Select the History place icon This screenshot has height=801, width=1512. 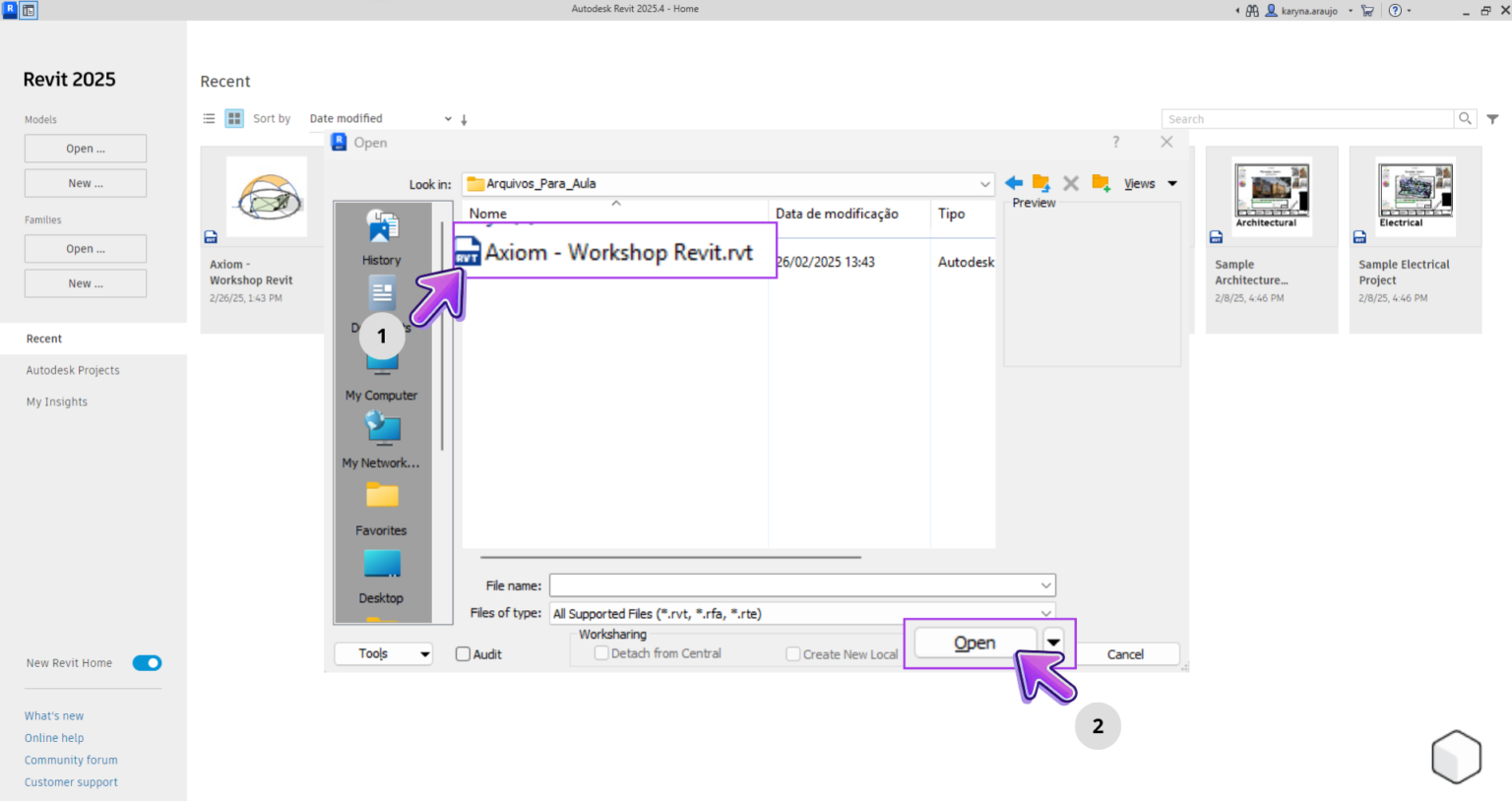click(382, 237)
